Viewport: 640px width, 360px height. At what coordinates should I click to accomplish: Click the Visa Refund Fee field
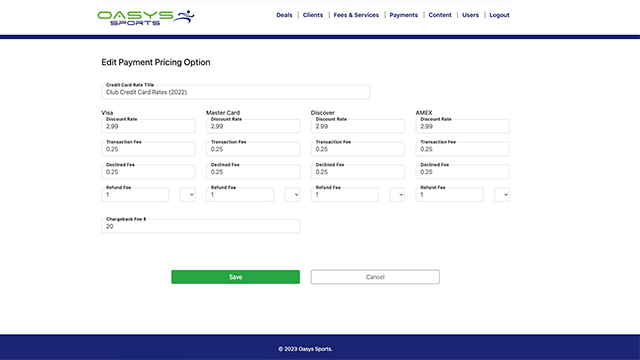[x=135, y=195]
